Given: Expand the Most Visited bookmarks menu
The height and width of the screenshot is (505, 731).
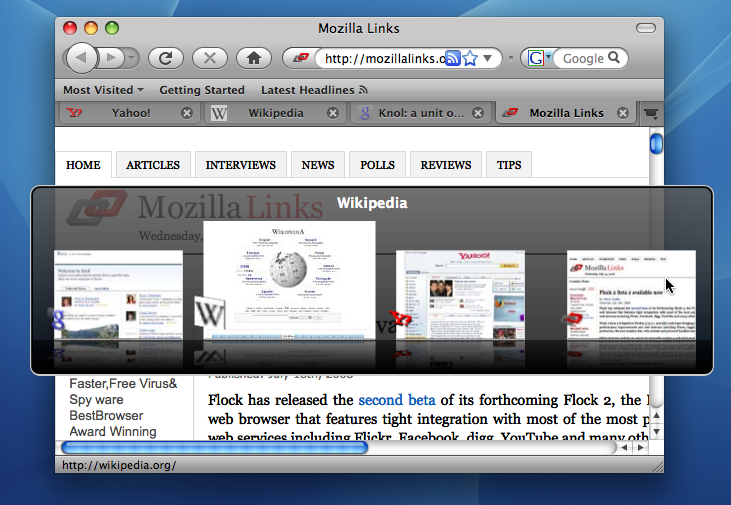Looking at the screenshot, I should click(x=103, y=90).
